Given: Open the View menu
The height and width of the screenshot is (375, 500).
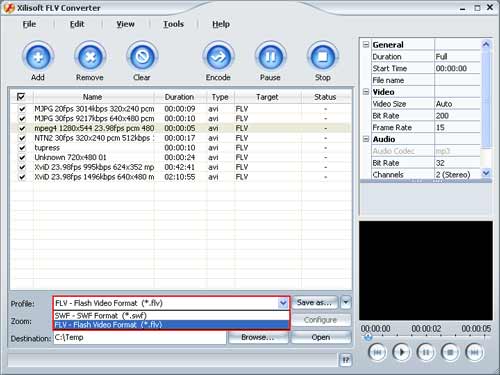Looking at the screenshot, I should (125, 24).
